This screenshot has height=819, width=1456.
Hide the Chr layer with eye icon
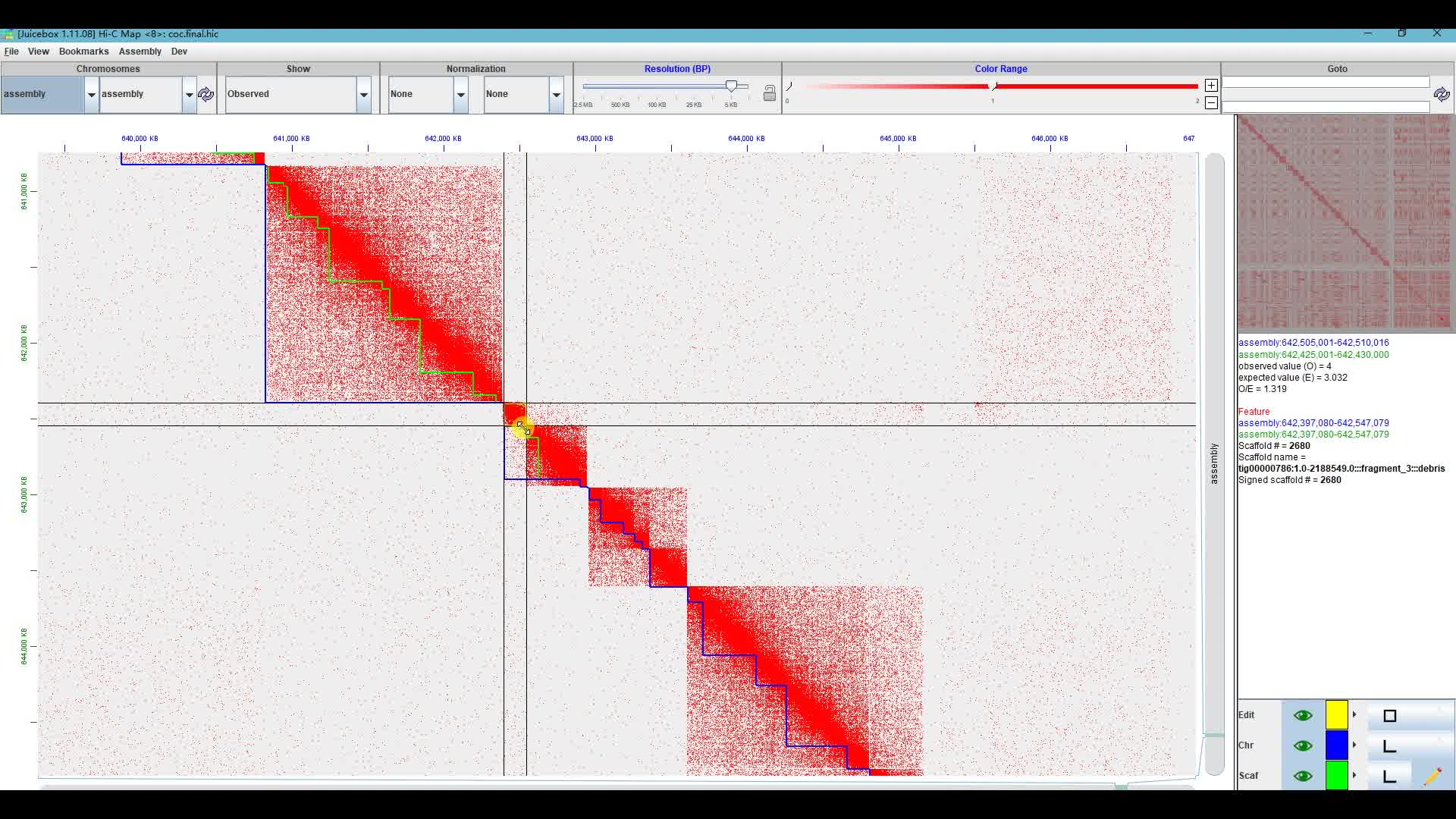(1303, 745)
